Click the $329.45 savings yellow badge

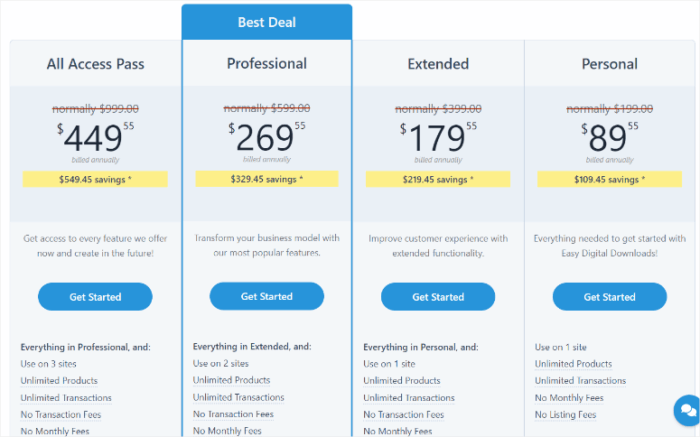point(267,179)
